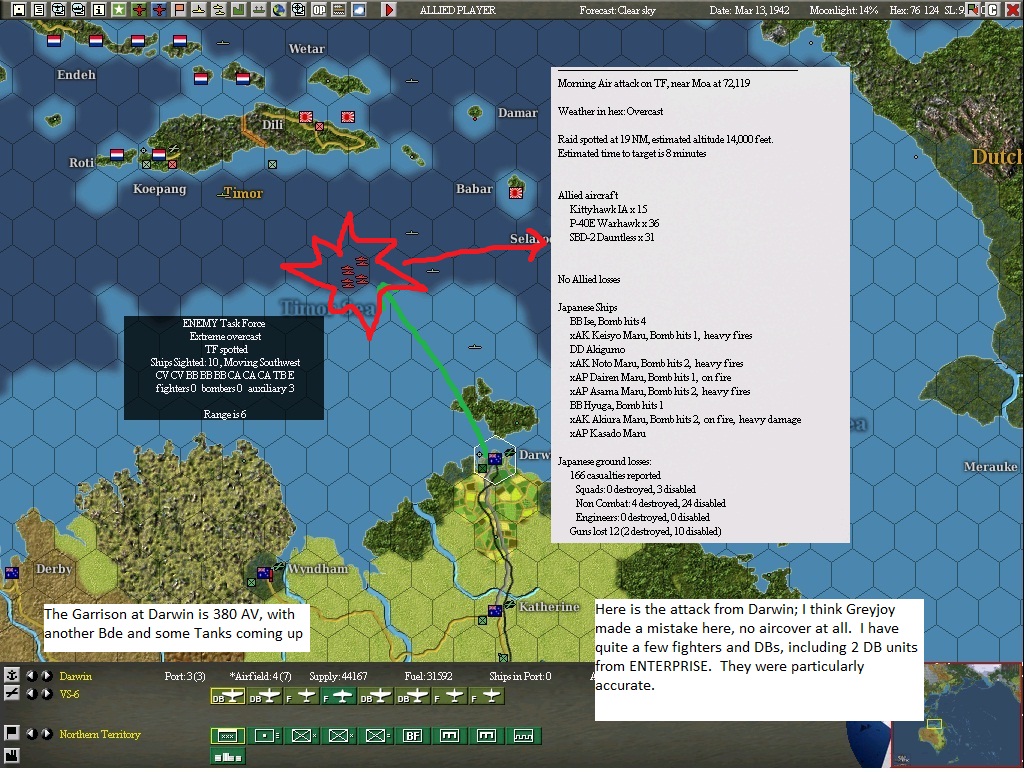Viewport: 1028px width, 772px height.
Task: Click the green star icon in toolbar
Action: [x=119, y=9]
